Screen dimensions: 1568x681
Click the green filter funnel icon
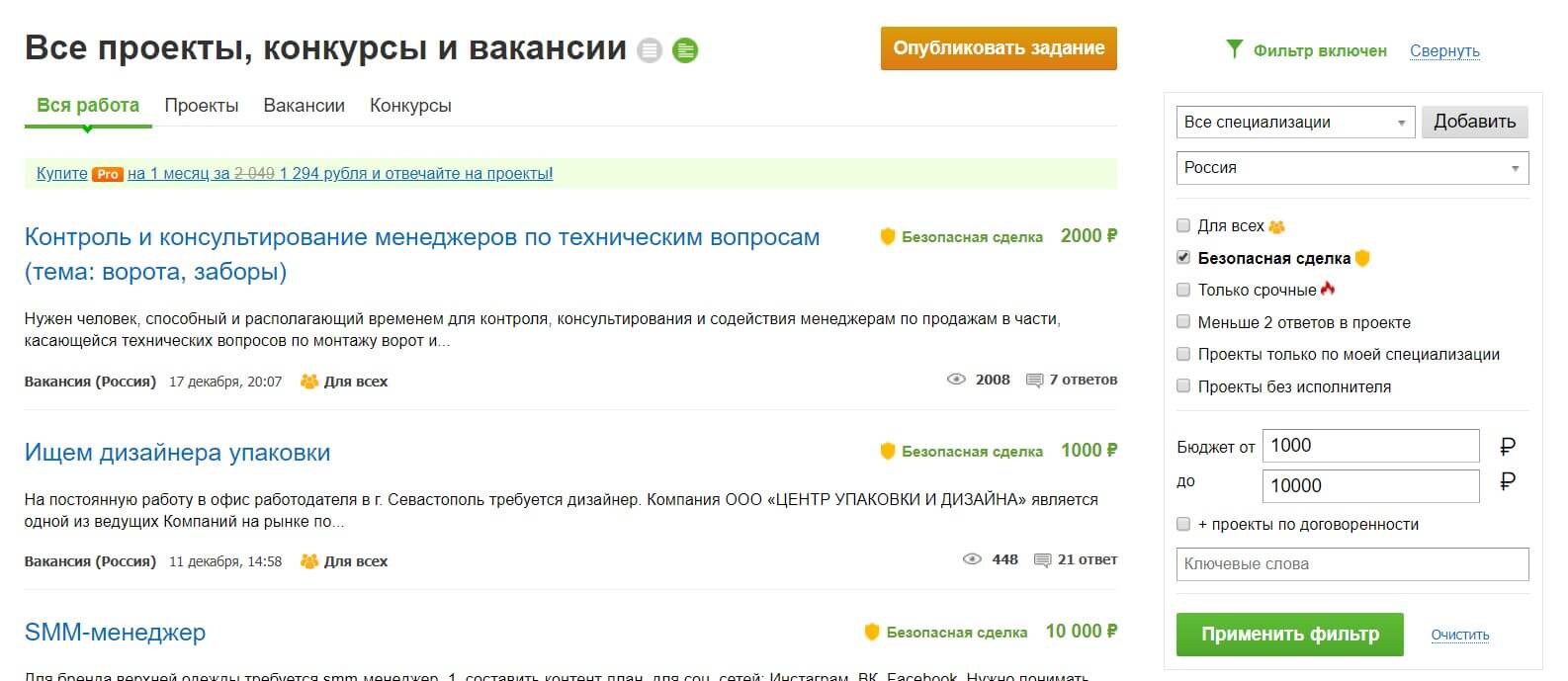tap(1234, 48)
